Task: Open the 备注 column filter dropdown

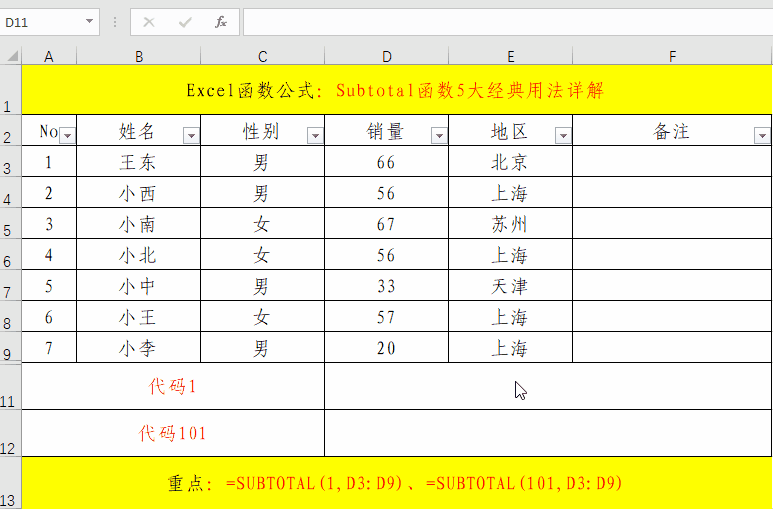Action: (x=762, y=135)
